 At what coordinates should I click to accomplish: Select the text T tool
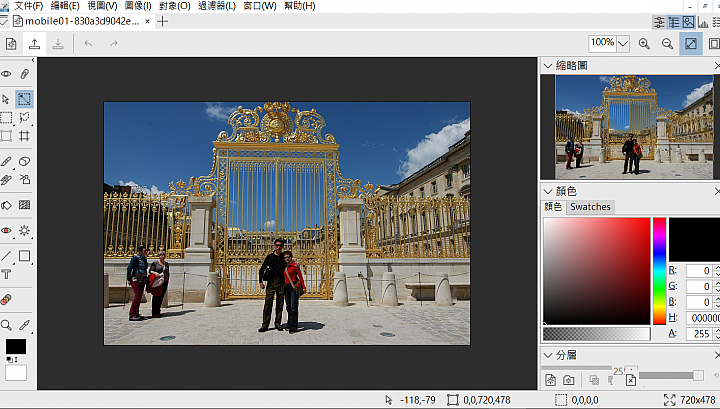point(6,275)
